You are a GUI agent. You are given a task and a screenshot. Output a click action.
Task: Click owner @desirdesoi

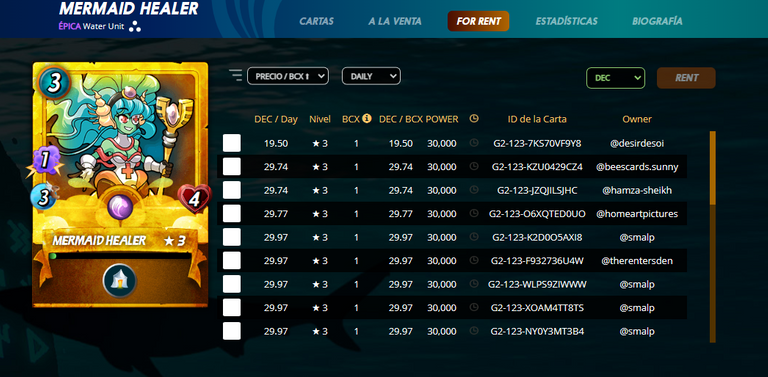pyautogui.click(x=637, y=143)
